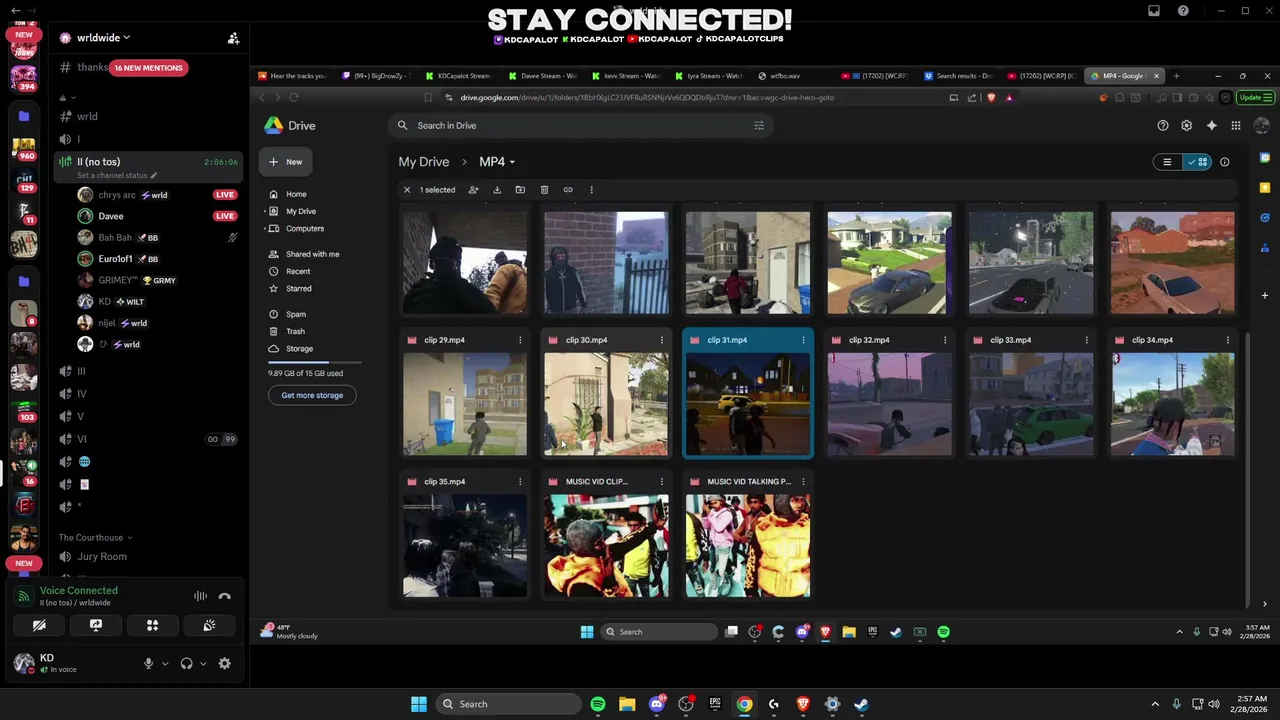Click Get more storage button
Screen dimensions: 1280x720
click(312, 395)
